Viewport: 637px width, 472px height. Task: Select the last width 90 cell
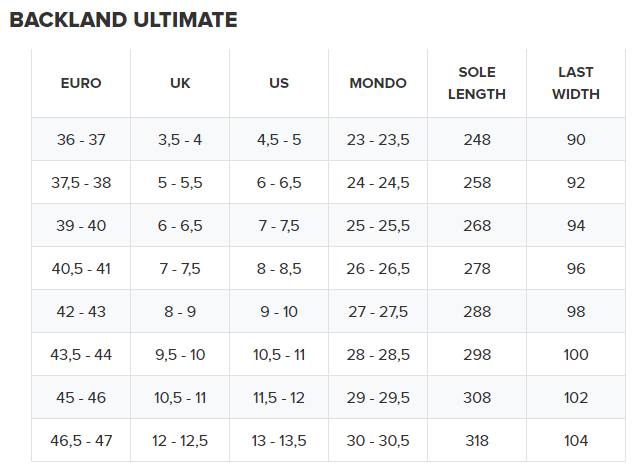576,140
